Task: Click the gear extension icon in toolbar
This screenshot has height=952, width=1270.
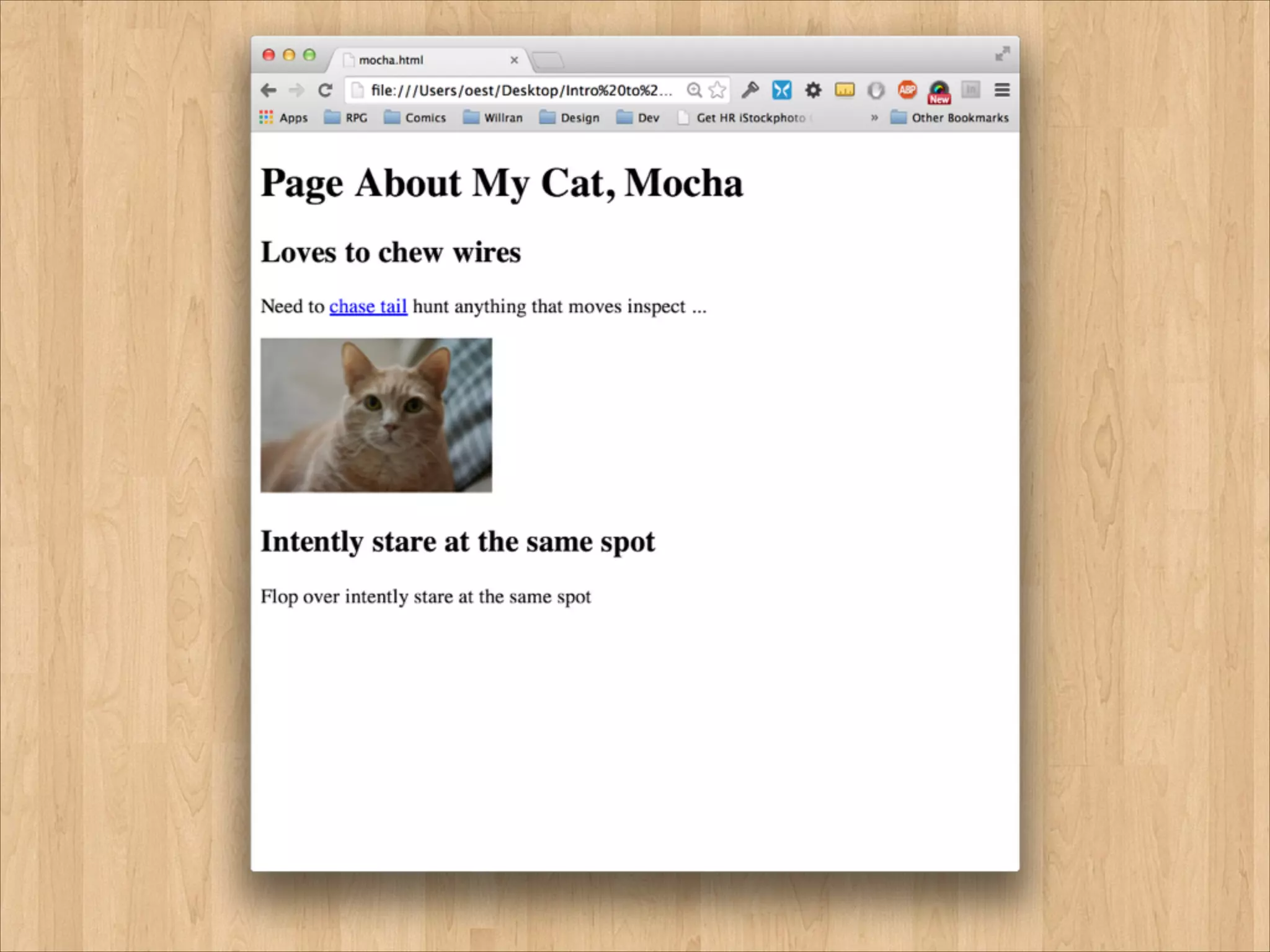Action: coord(813,90)
